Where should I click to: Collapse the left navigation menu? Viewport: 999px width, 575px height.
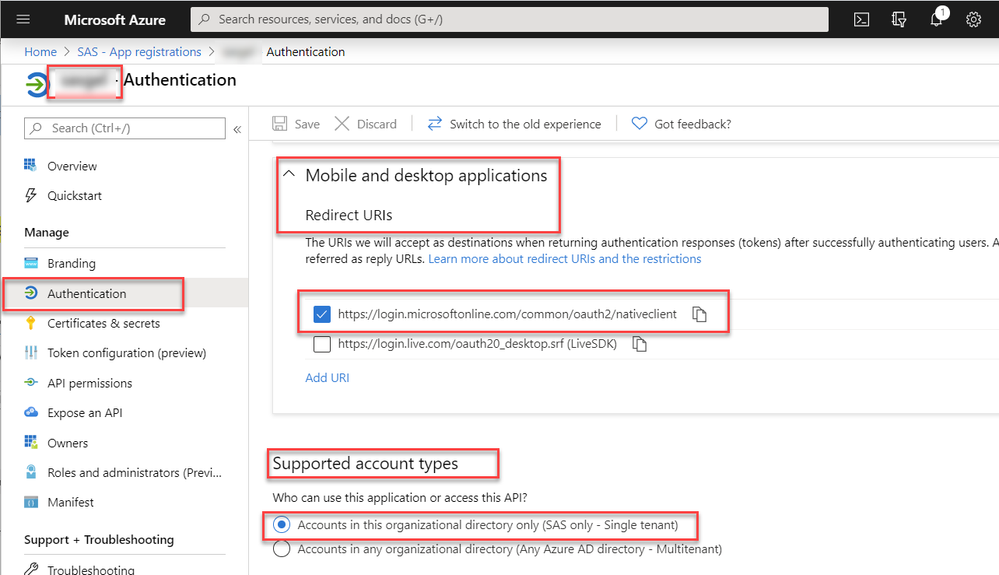click(238, 129)
